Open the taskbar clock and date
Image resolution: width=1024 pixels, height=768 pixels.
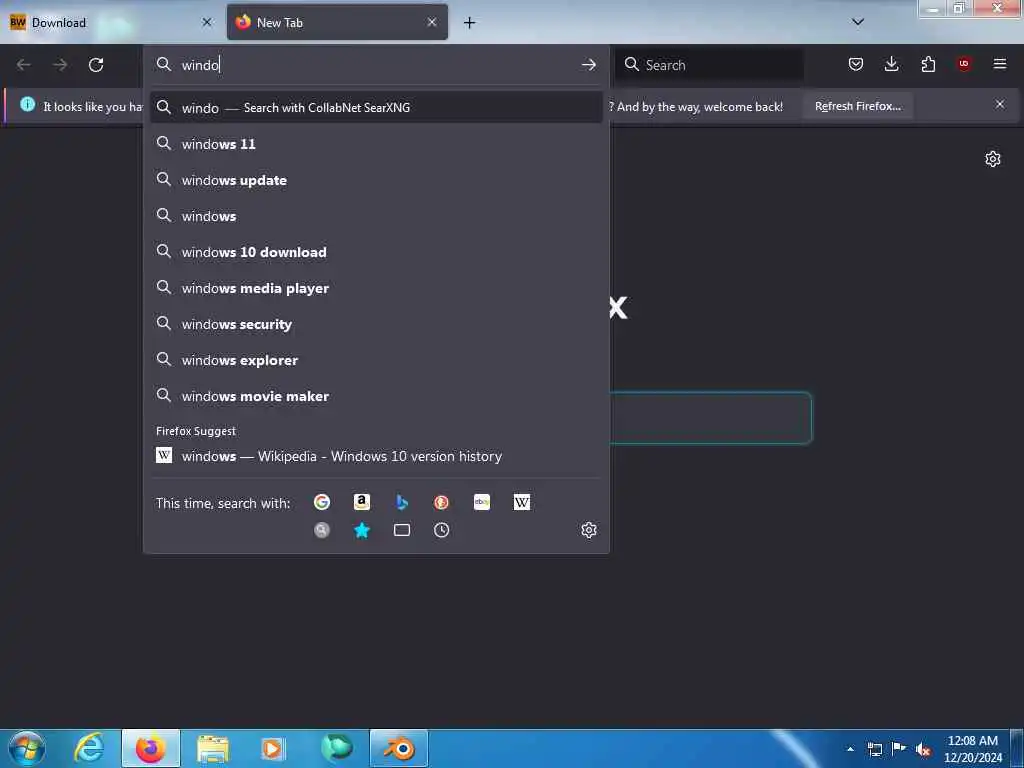972,749
